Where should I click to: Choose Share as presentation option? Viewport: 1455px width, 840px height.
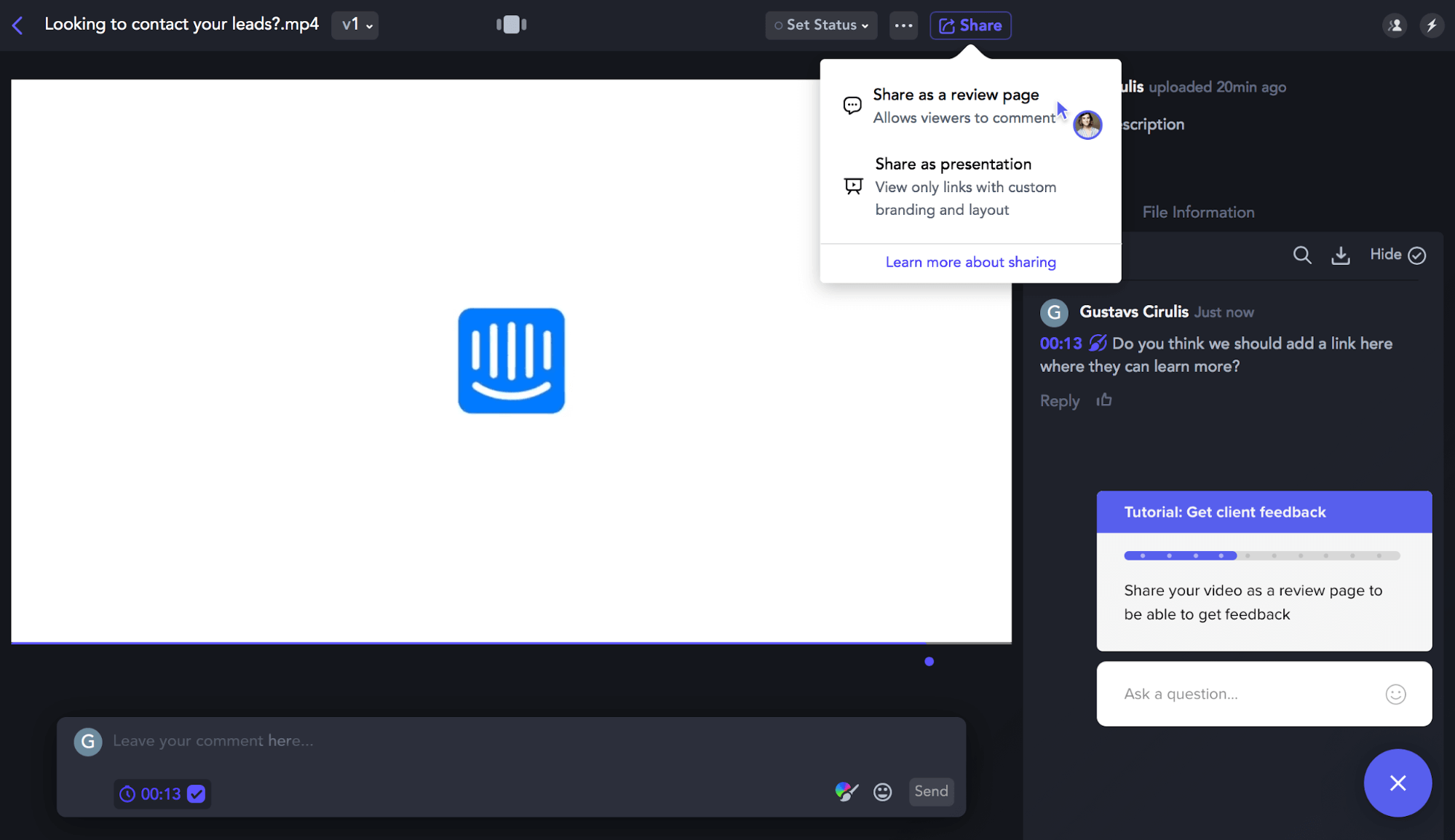[954, 186]
